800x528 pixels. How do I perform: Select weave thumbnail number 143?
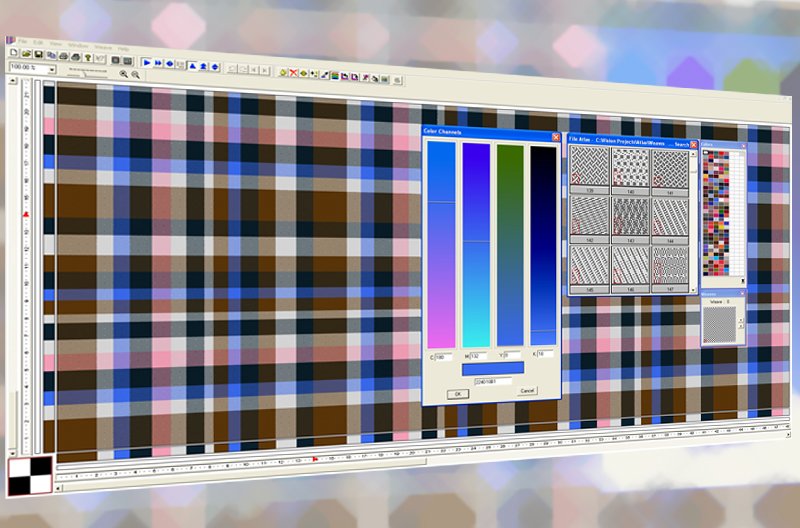pos(630,217)
